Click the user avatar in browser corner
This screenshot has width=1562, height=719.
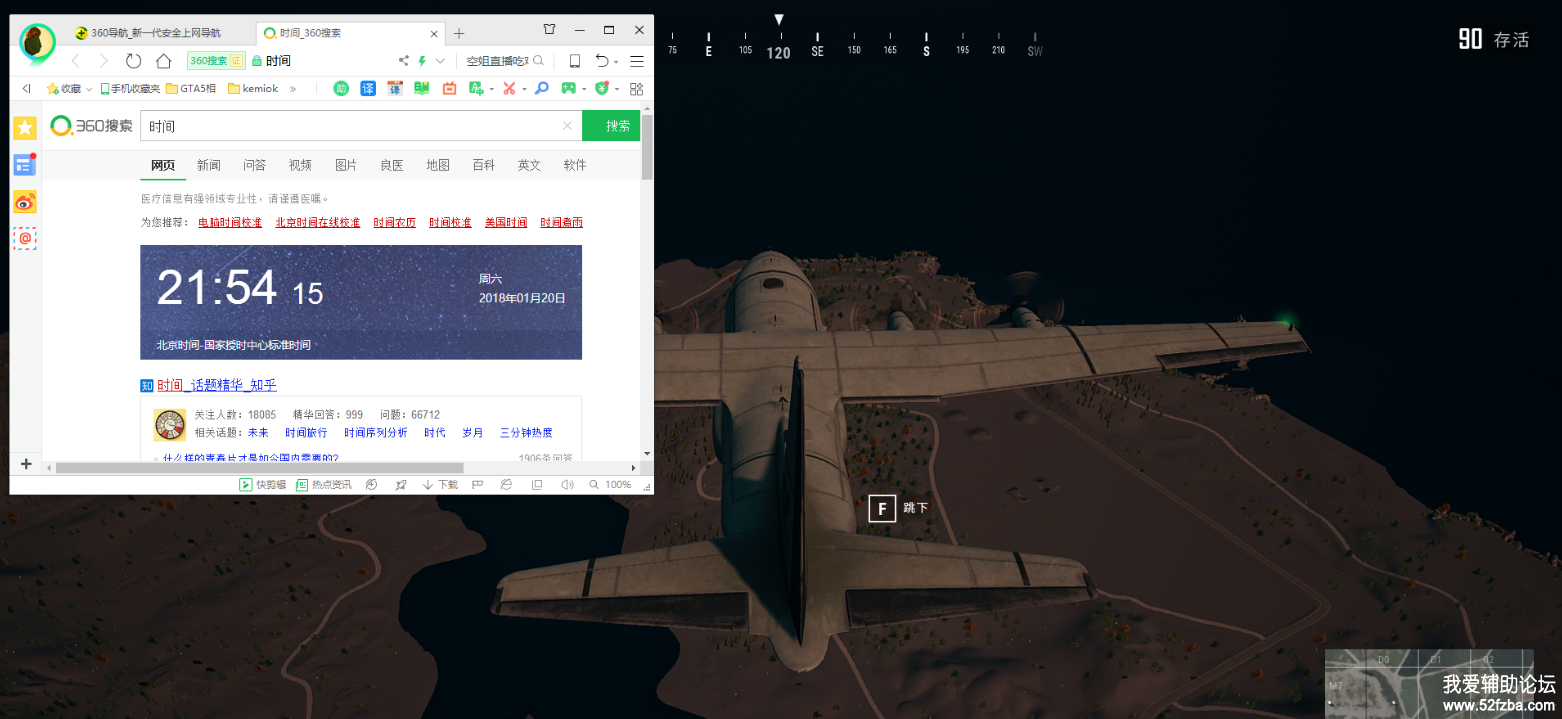(x=38, y=42)
